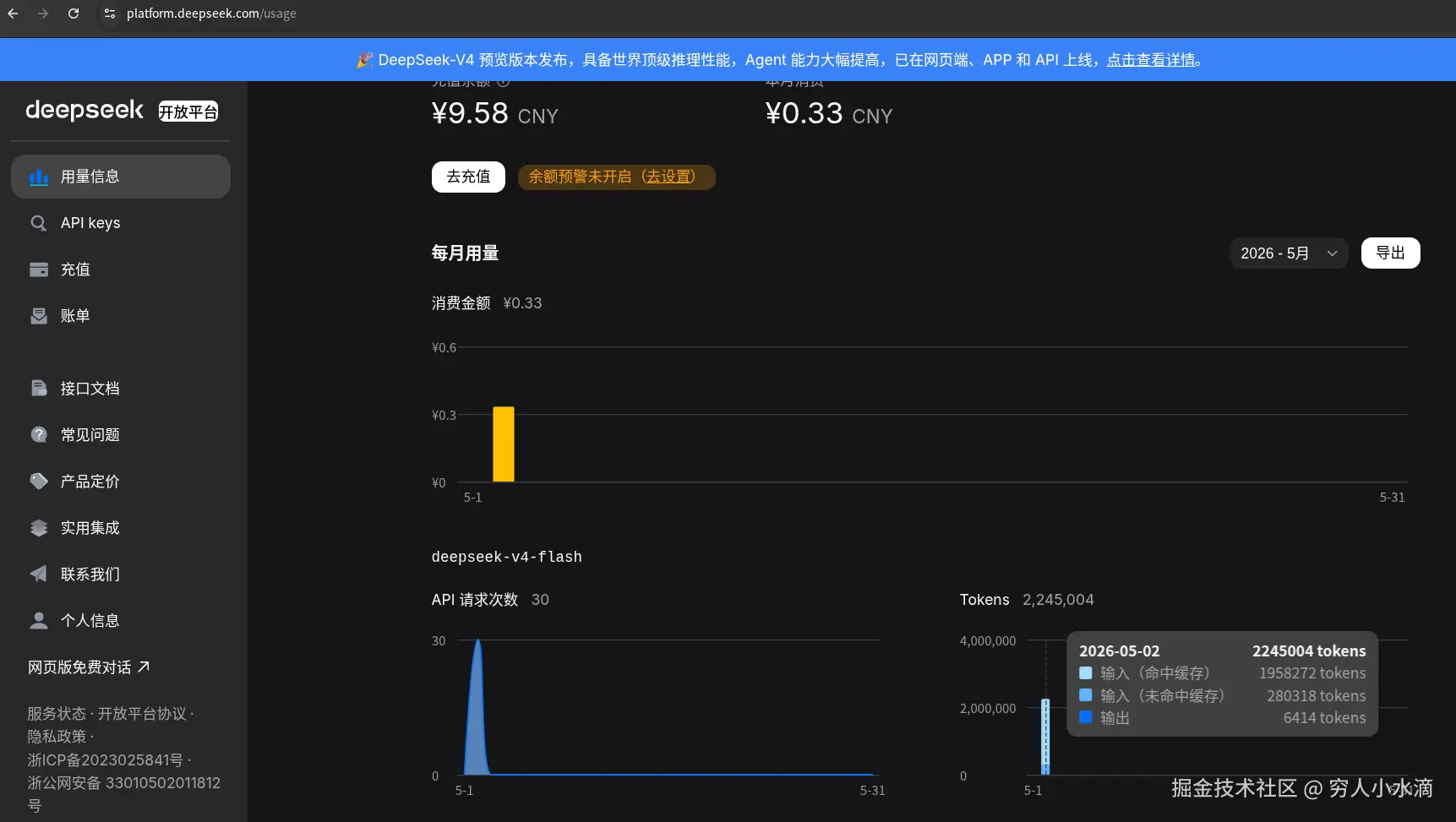Click the 消费金额 label above the chart
Image resolution: width=1456 pixels, height=822 pixels.
(x=461, y=303)
